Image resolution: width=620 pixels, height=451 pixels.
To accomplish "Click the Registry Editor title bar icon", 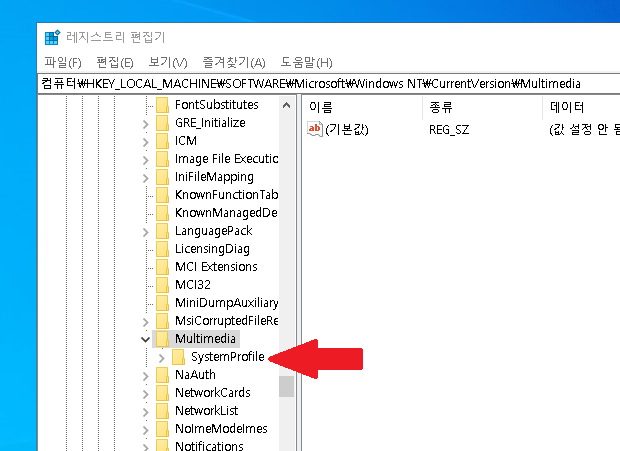I will pyautogui.click(x=52, y=38).
